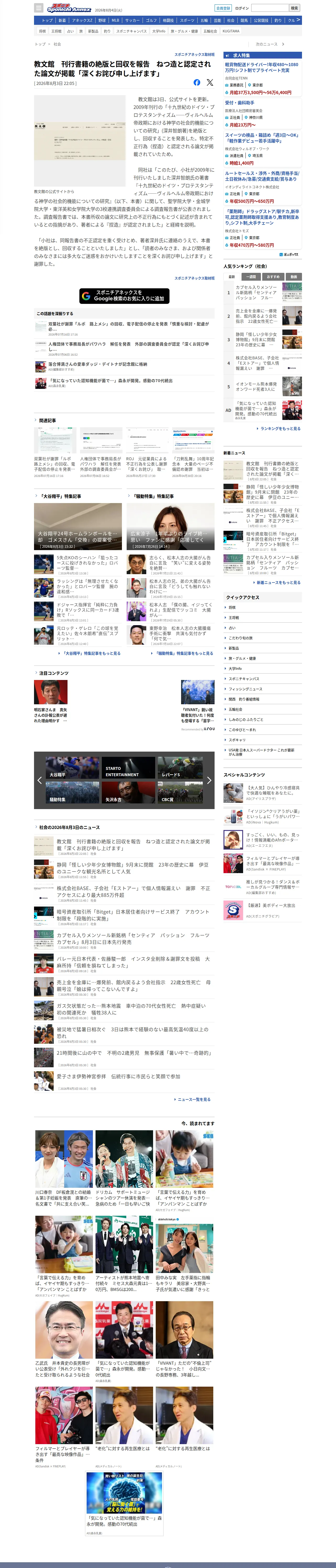Click the 求人特集 megaphone icon
The height and width of the screenshot is (1568, 336).
pos(227,55)
